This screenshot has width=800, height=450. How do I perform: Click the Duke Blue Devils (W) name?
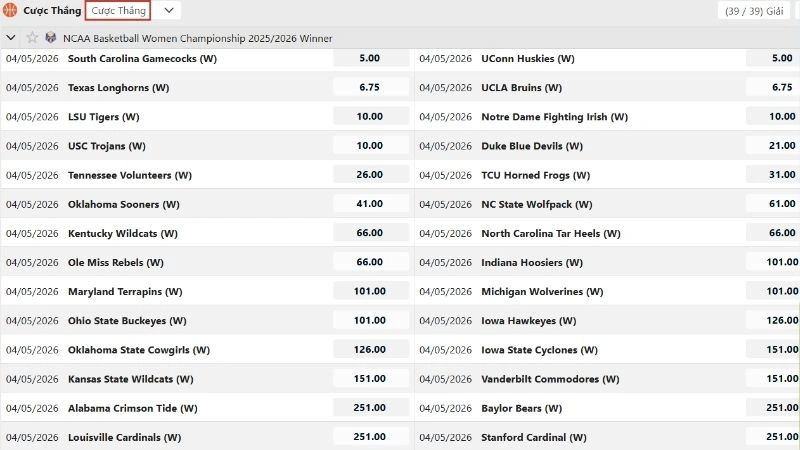[532, 146]
